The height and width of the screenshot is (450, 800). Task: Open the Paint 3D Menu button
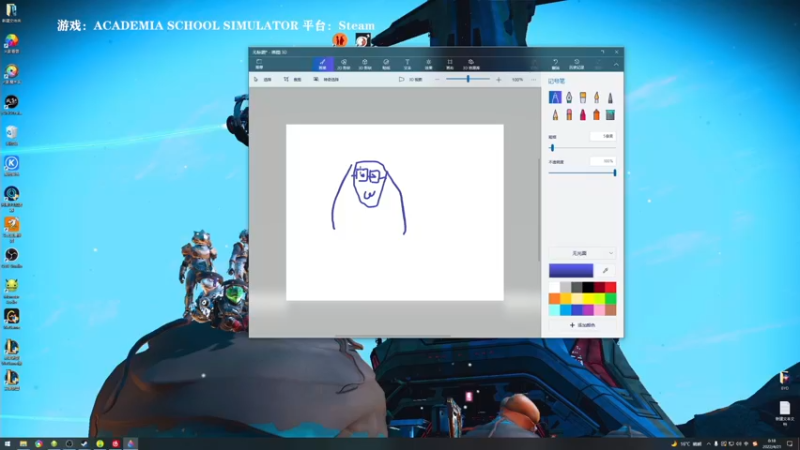259,64
